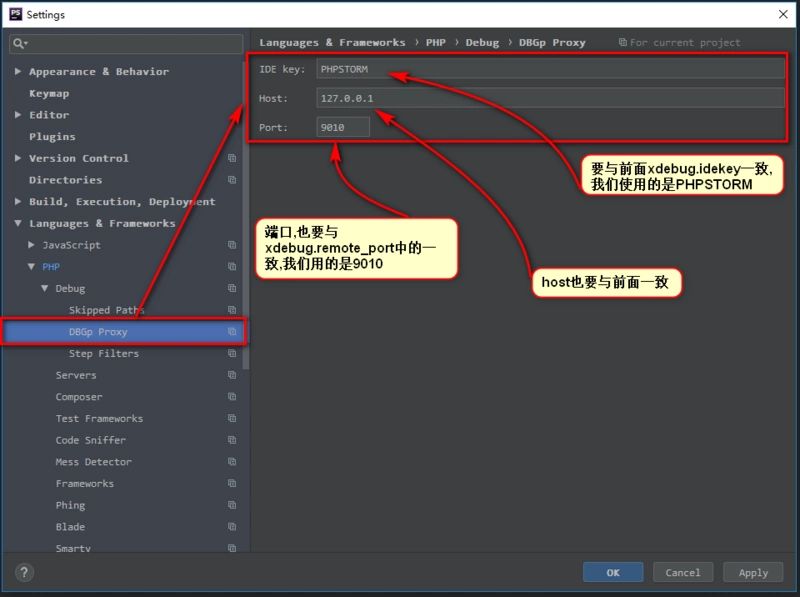Click the Port number field
The width and height of the screenshot is (800, 597).
343,127
